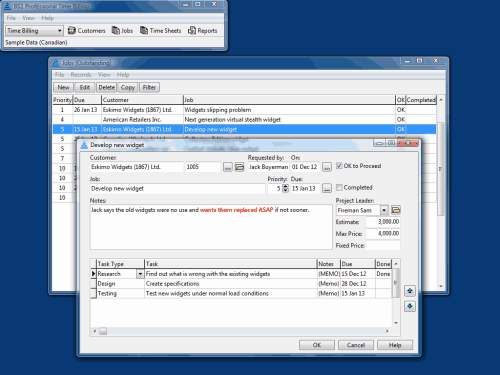500x375 pixels.
Task: Check the Completed checkbox
Action: pyautogui.click(x=339, y=187)
